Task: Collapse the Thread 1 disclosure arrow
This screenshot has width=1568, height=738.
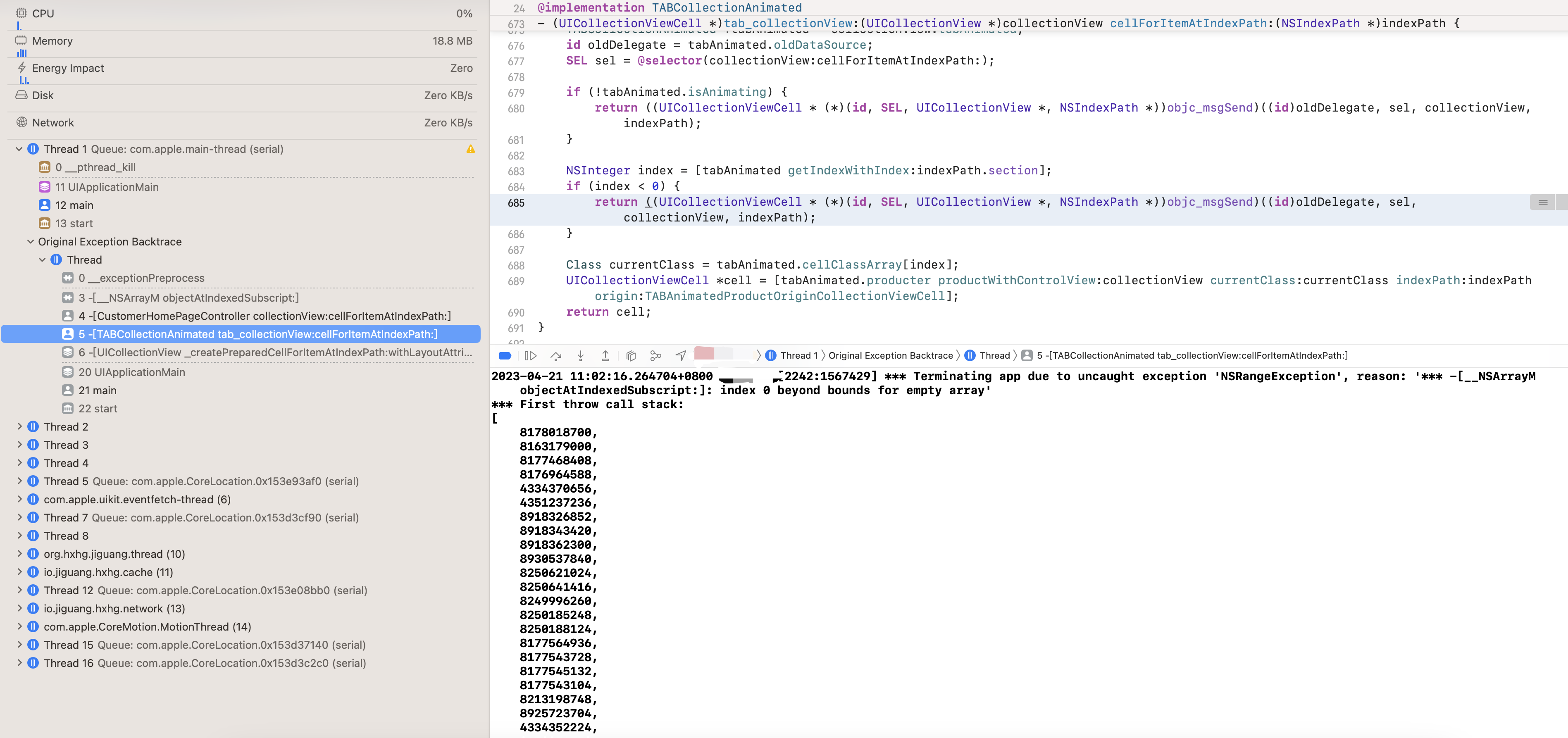Action: 19,149
